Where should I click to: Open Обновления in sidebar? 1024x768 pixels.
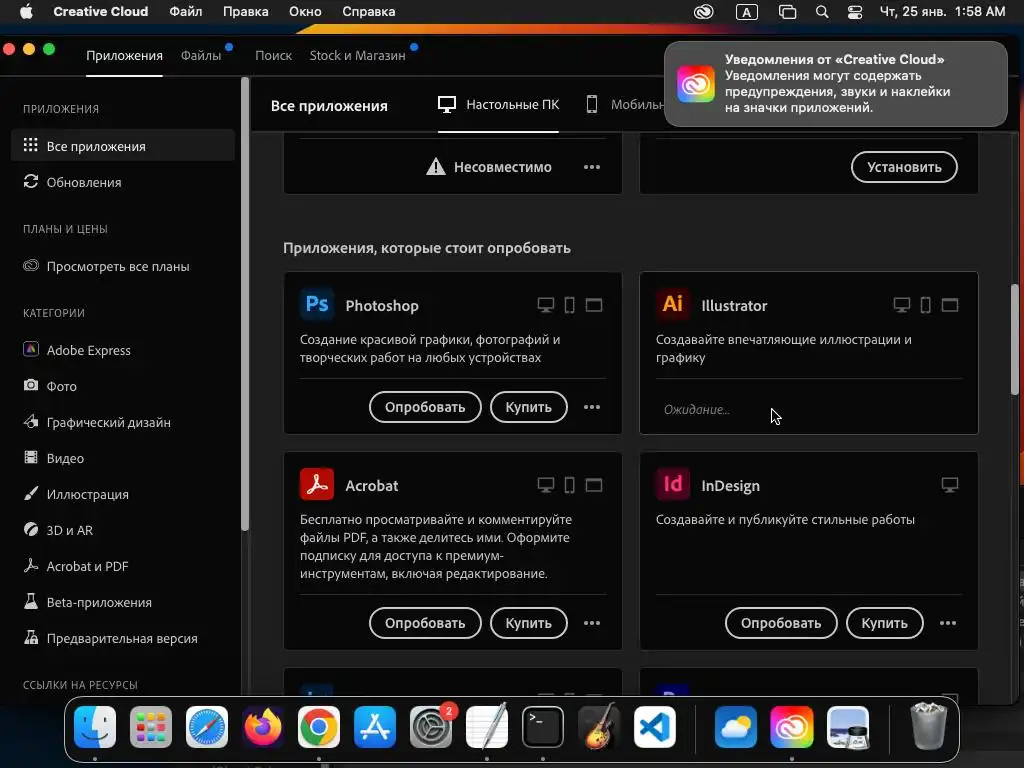coord(123,182)
